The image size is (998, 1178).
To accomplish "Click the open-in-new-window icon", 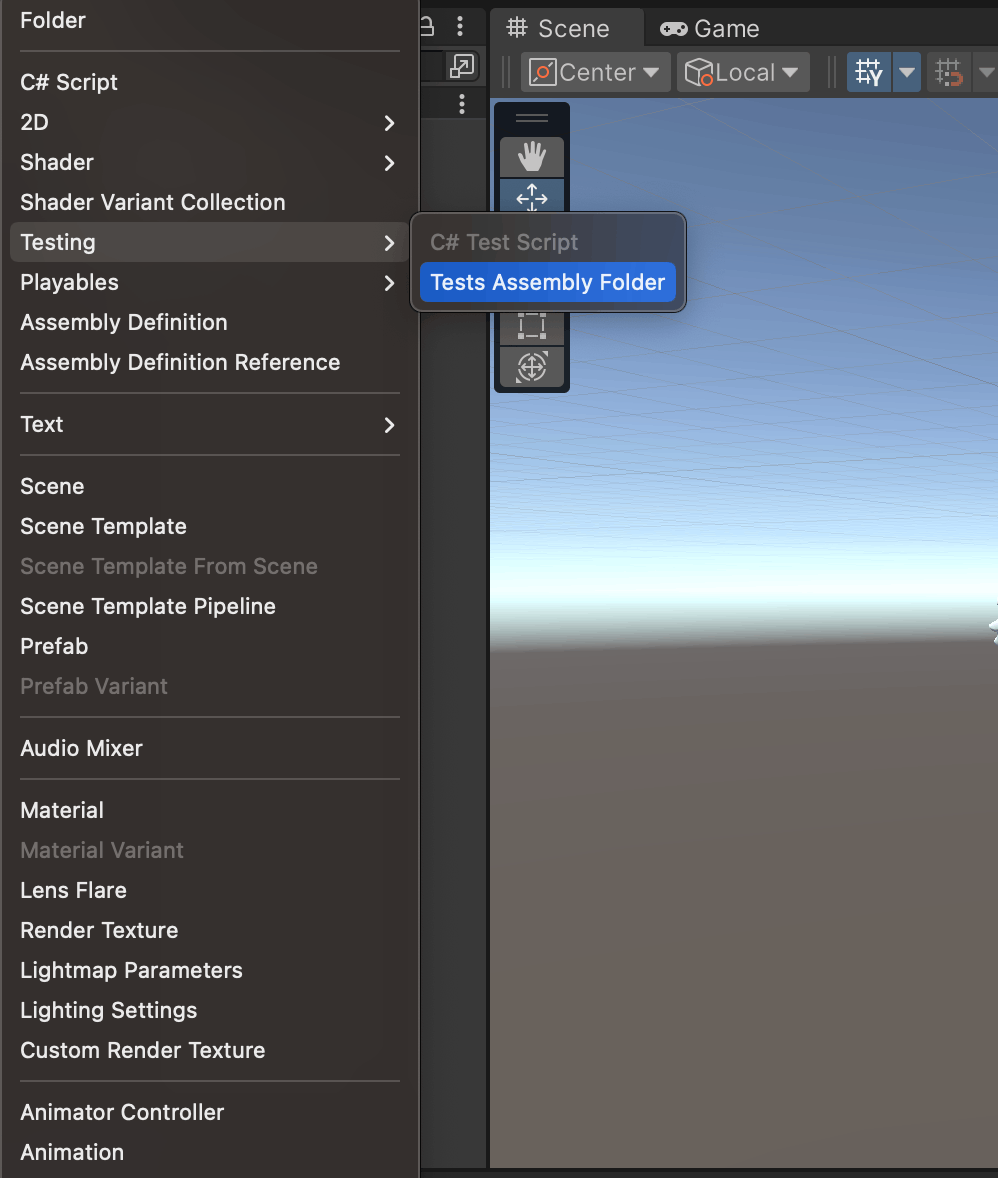I will 461,66.
